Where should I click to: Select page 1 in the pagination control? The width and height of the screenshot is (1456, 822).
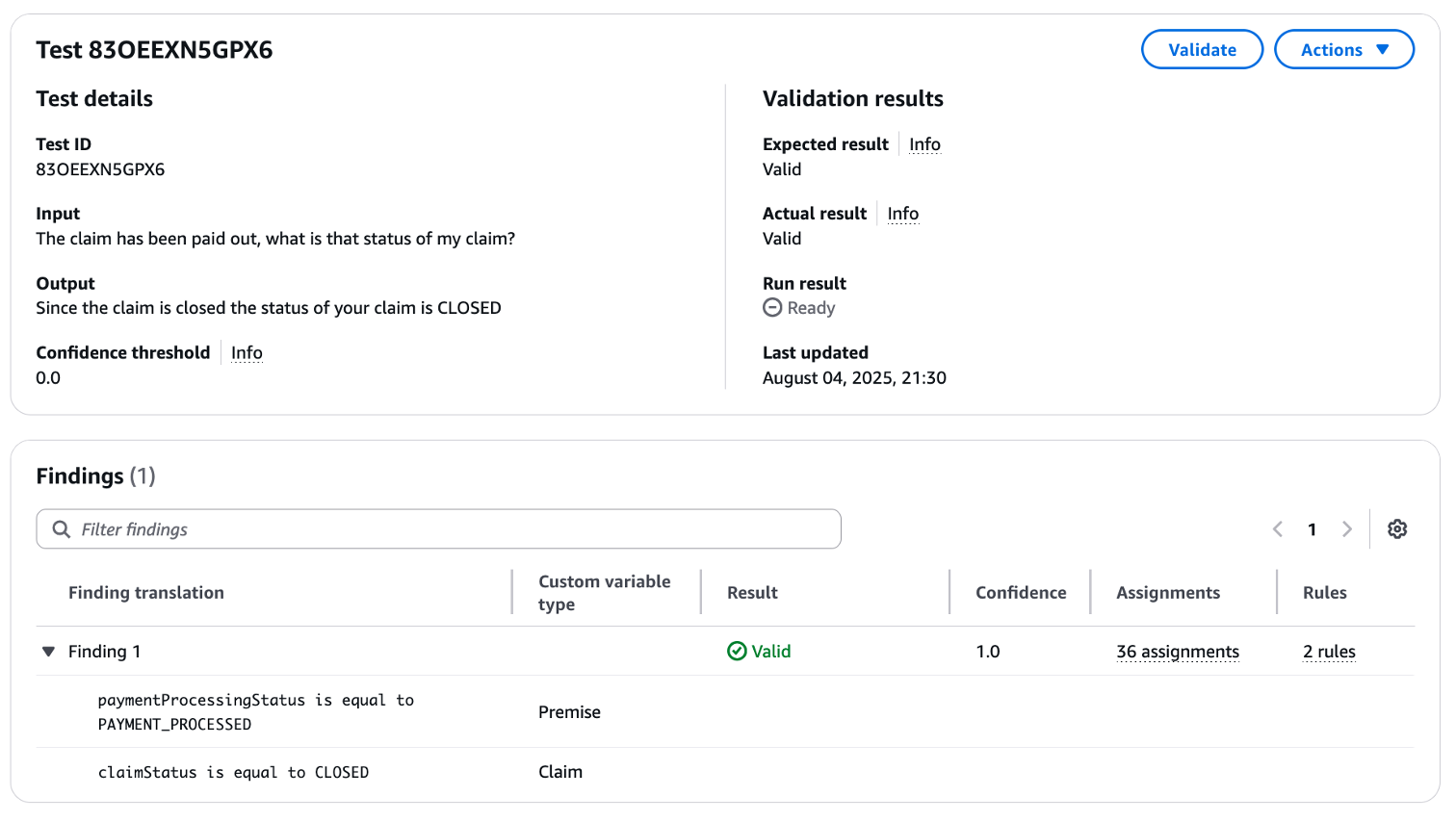[1312, 528]
